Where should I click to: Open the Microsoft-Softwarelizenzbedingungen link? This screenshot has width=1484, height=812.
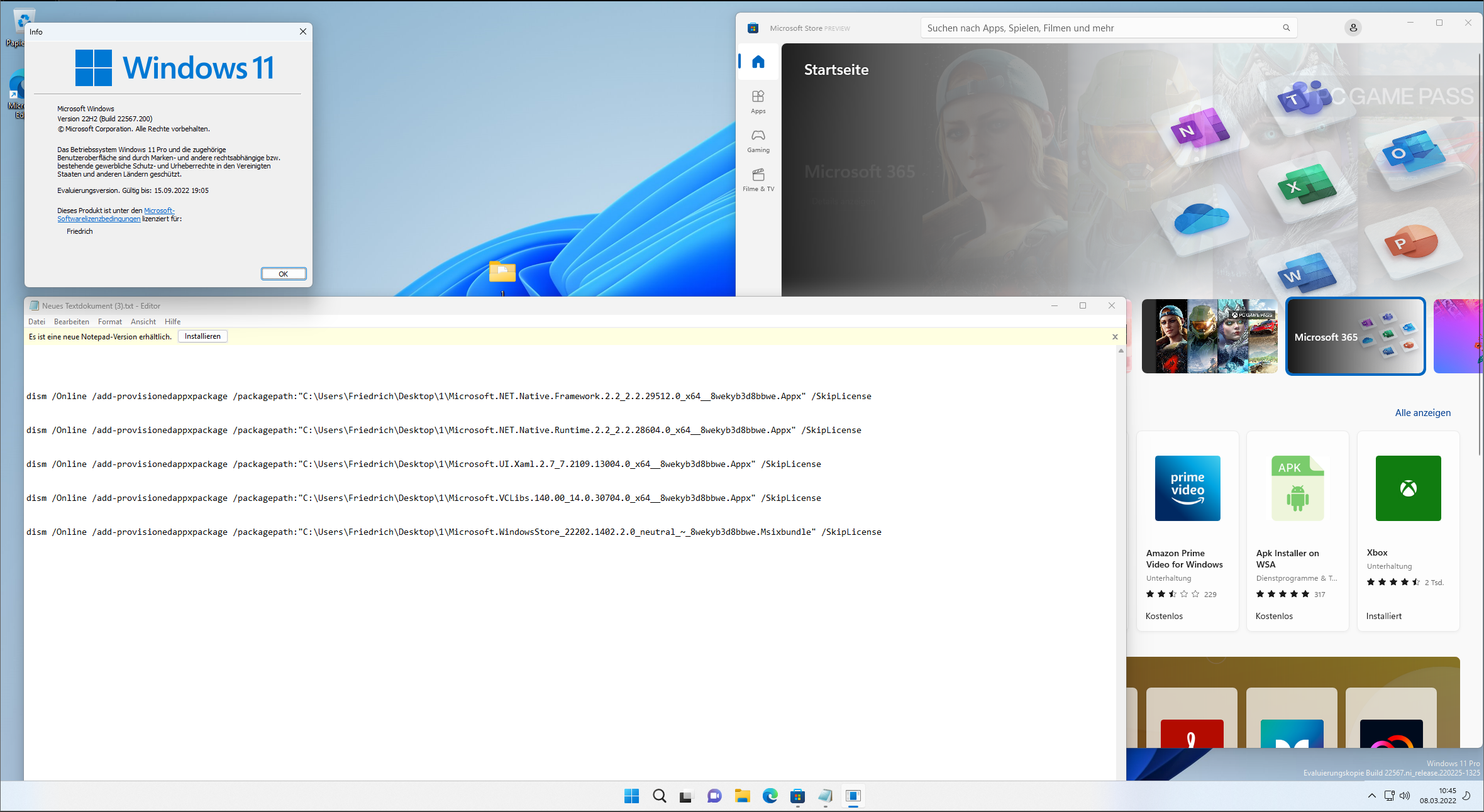pos(99,219)
